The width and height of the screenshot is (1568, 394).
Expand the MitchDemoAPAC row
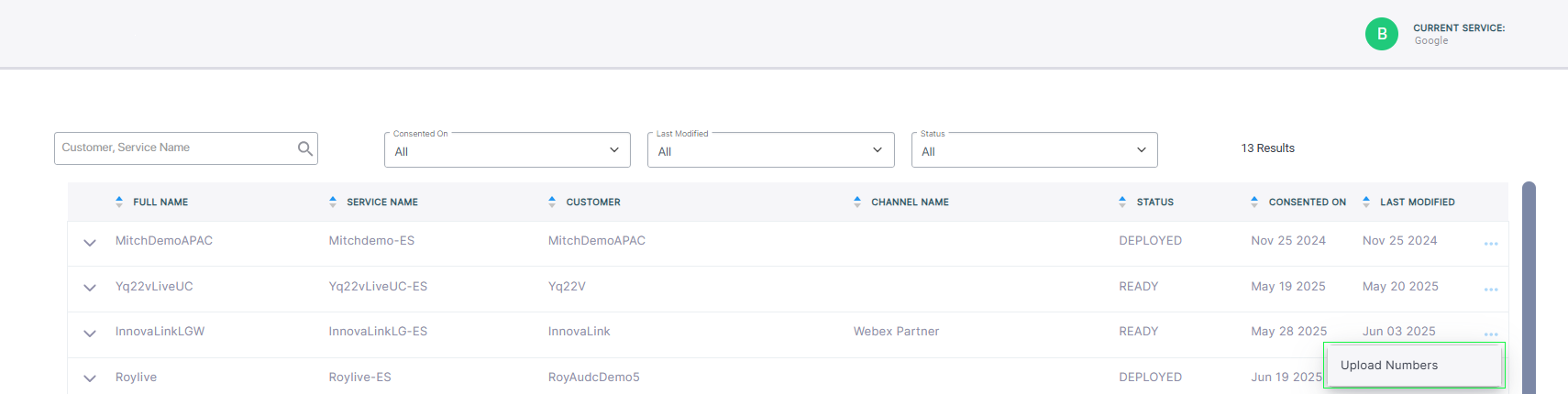point(90,243)
